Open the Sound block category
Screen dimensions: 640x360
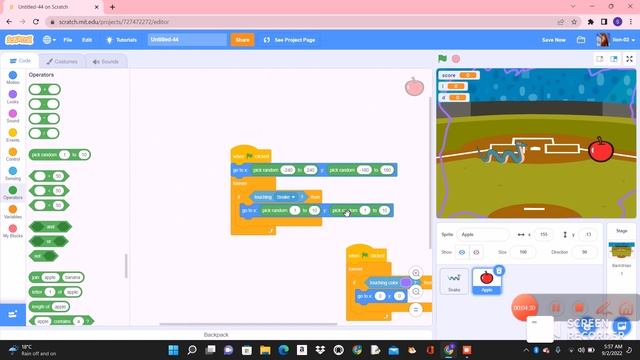pyautogui.click(x=13, y=116)
